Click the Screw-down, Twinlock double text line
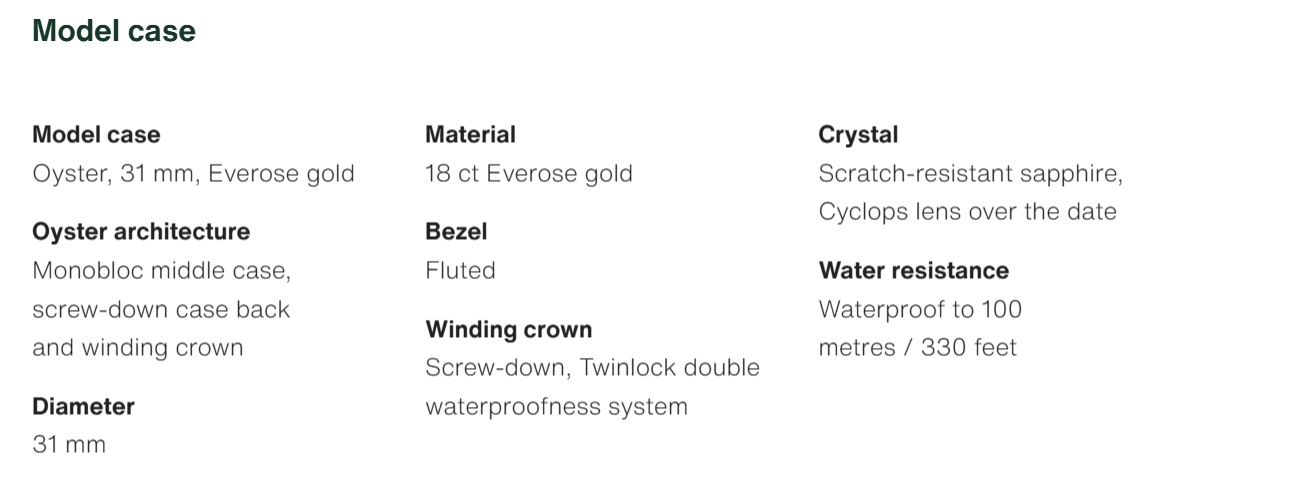The image size is (1294, 480). [592, 367]
